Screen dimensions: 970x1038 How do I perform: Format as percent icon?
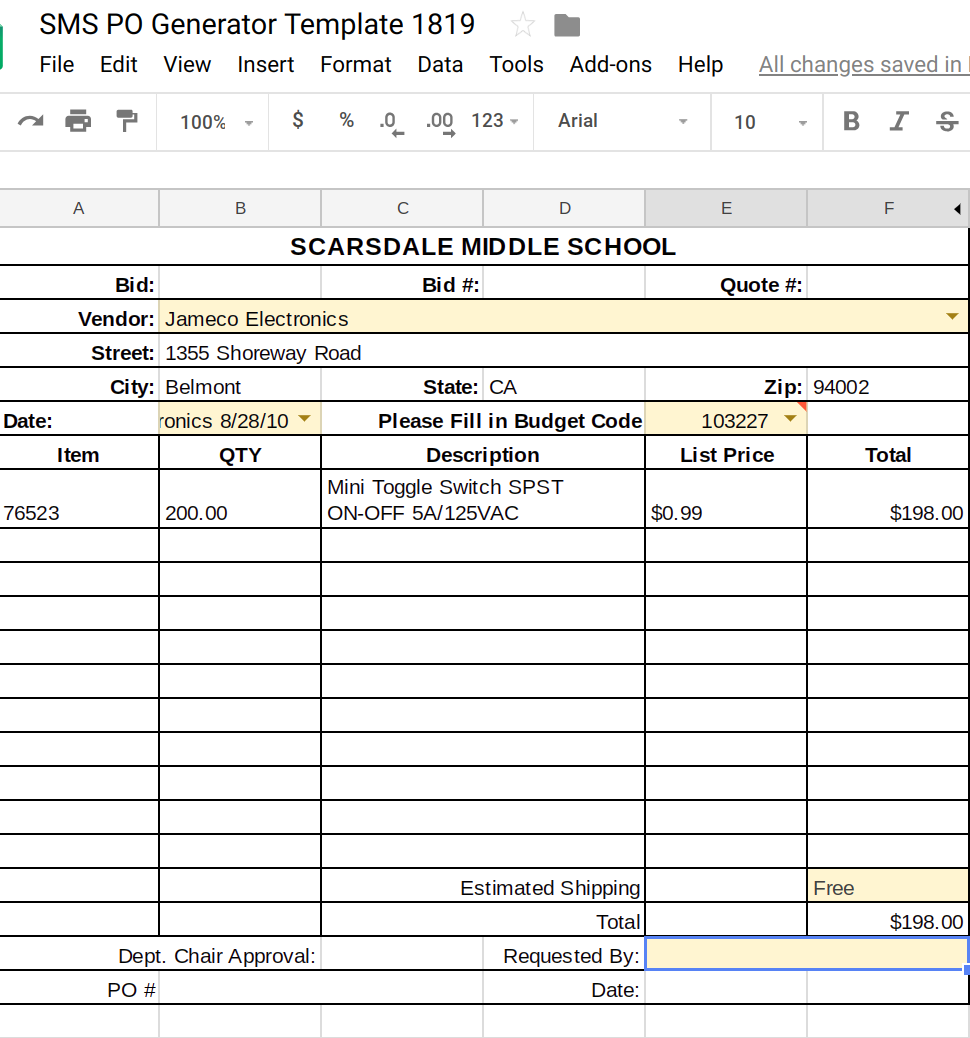pos(346,120)
